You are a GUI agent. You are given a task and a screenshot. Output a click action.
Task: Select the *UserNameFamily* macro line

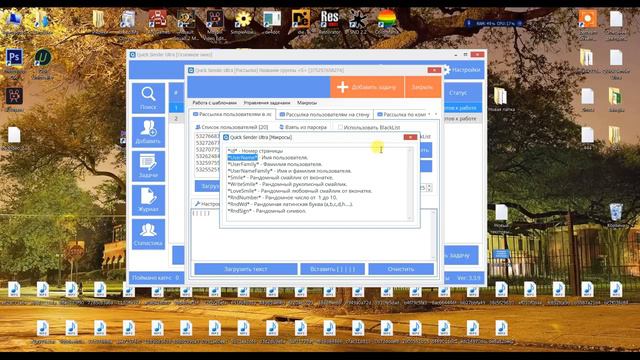tap(289, 171)
